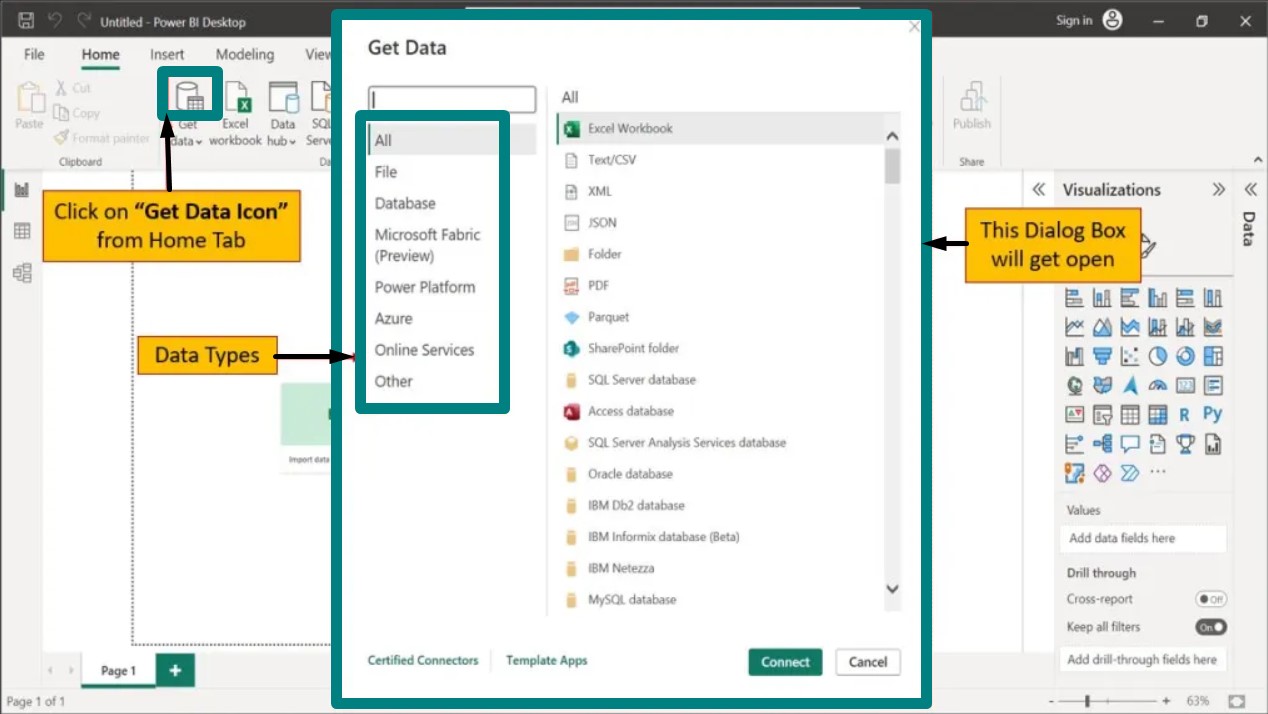The image size is (1268, 714).
Task: Click the Get Data search box
Action: (x=452, y=99)
